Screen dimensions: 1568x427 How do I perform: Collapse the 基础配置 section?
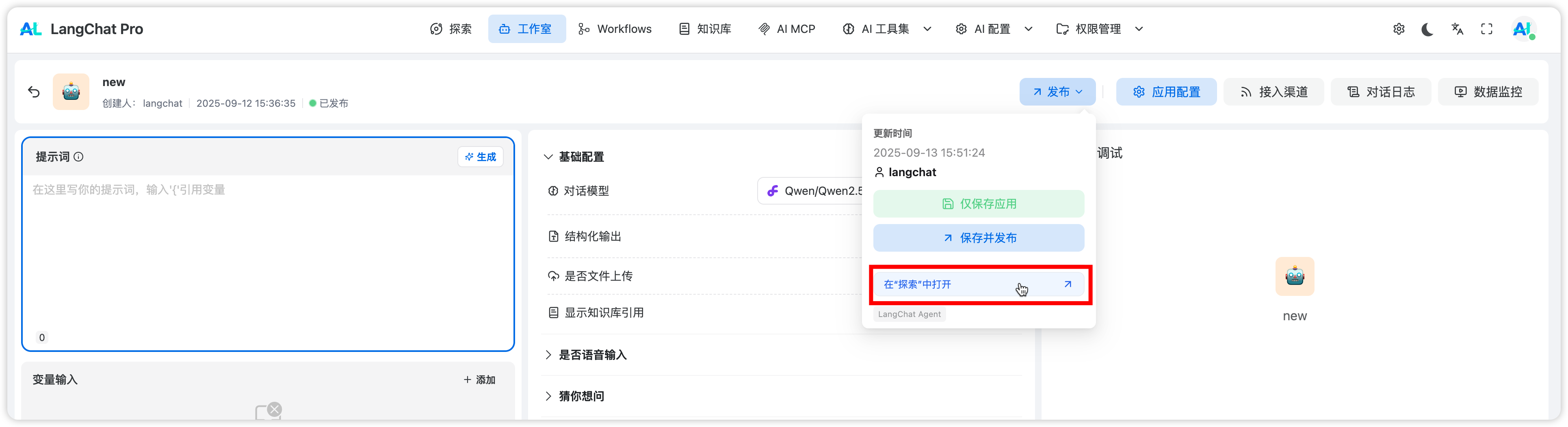(x=548, y=157)
